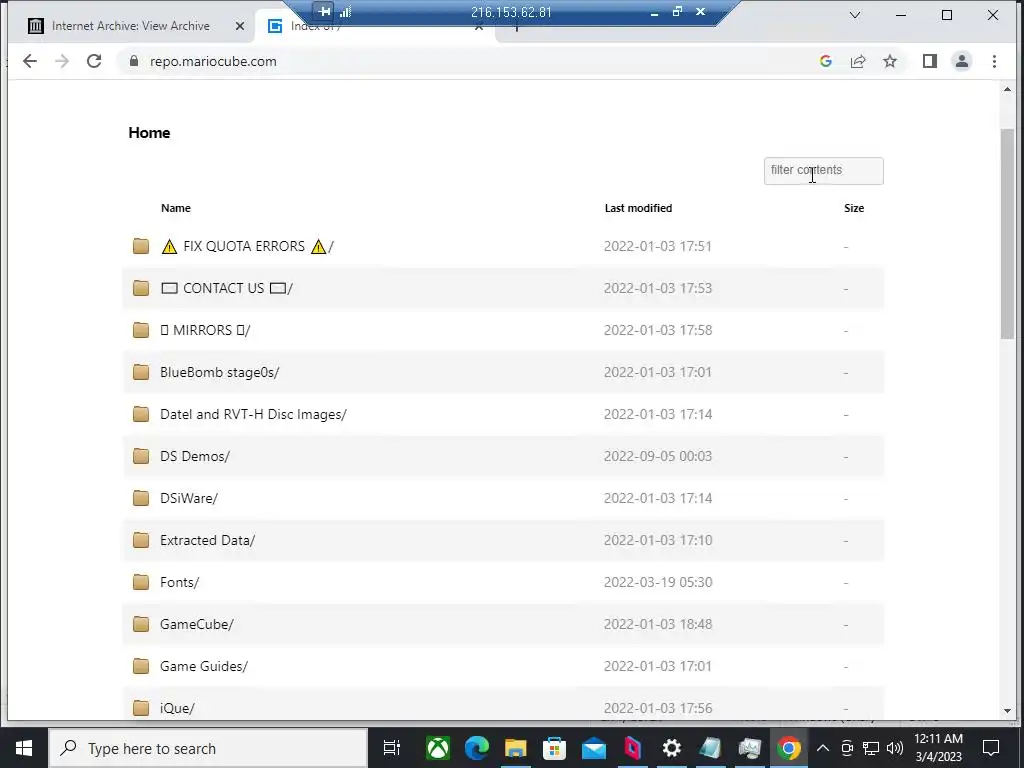Click the Size column header
1024x768 pixels.
(x=854, y=208)
